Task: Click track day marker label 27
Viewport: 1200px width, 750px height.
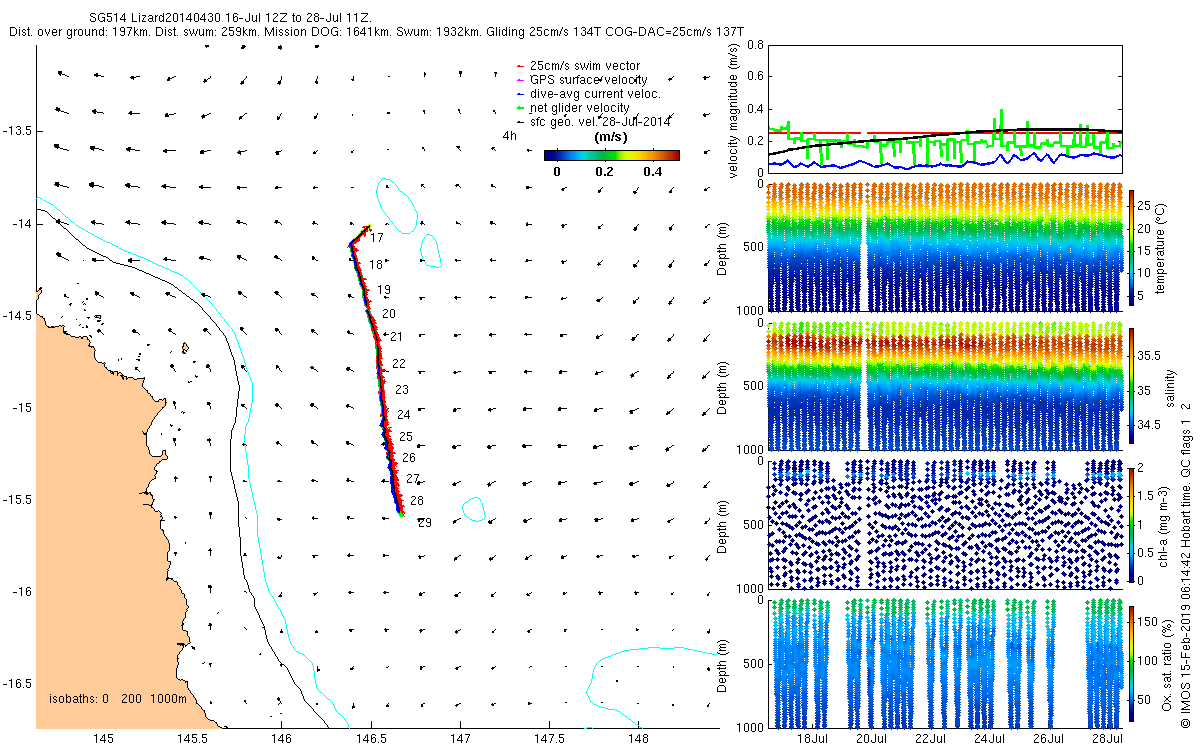Action: [413, 479]
